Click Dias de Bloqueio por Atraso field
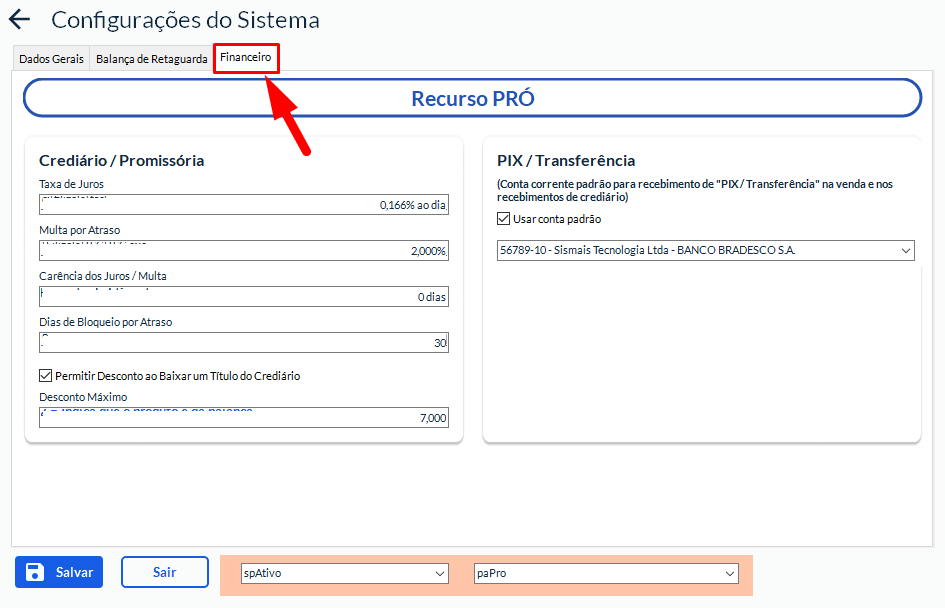This screenshot has width=945, height=608. click(244, 343)
